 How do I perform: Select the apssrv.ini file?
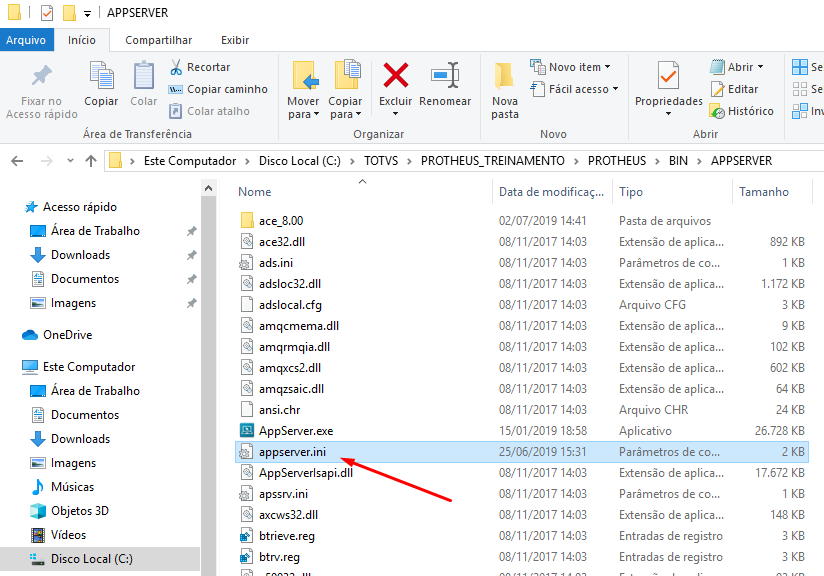click(x=283, y=494)
